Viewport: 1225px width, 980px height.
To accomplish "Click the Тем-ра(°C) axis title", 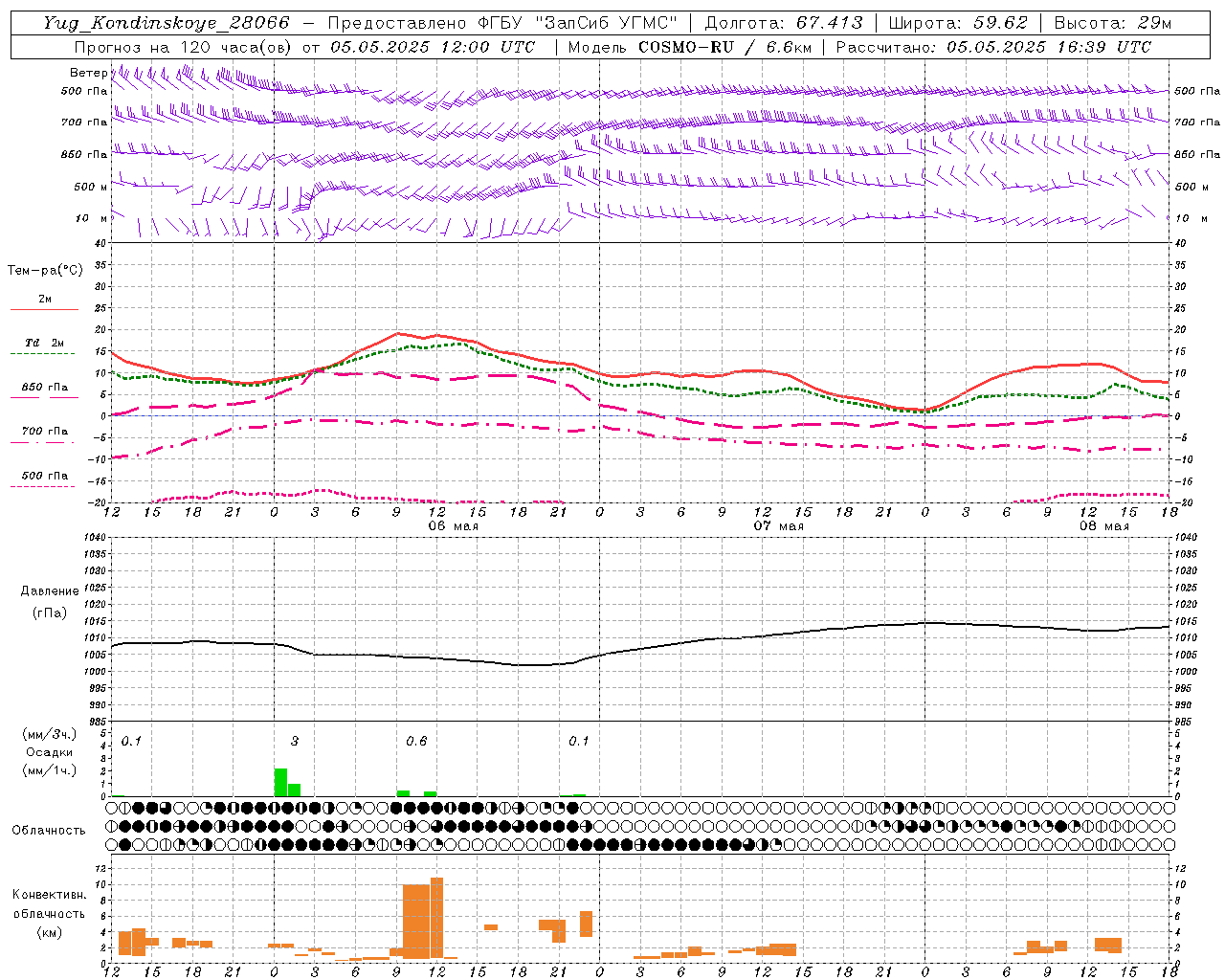I will coord(45,271).
